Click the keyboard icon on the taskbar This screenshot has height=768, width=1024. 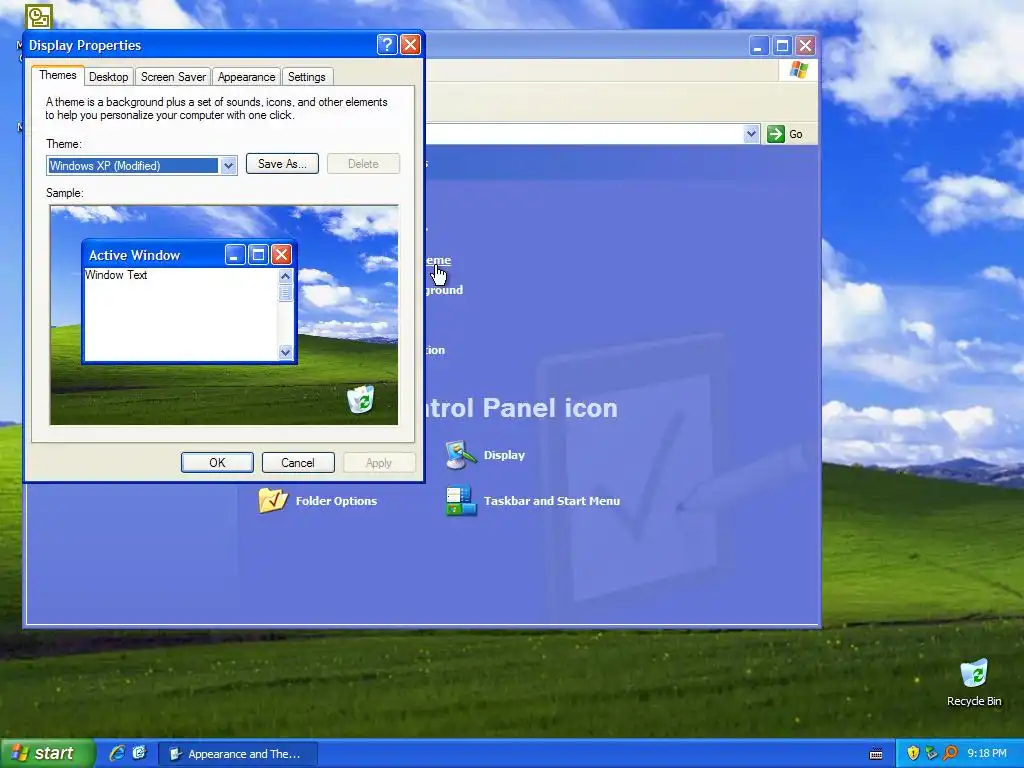click(876, 754)
